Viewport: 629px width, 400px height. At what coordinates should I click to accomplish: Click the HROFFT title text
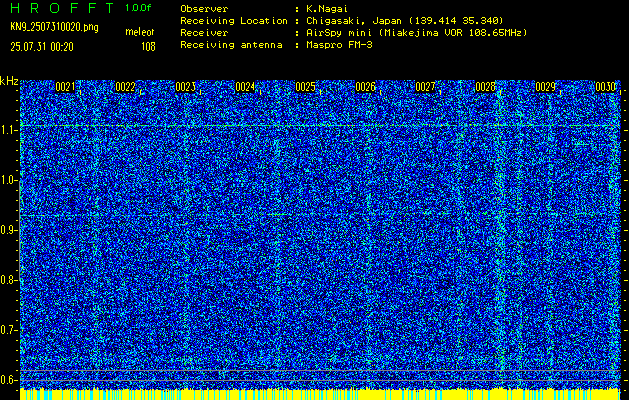(62, 8)
